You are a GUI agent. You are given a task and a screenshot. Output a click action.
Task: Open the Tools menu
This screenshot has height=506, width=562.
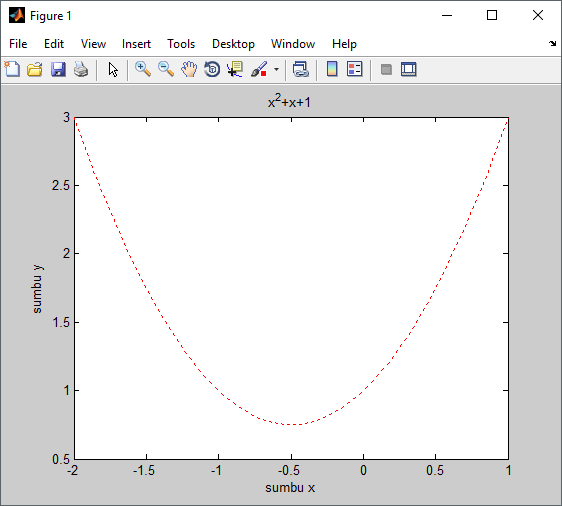[x=181, y=44]
